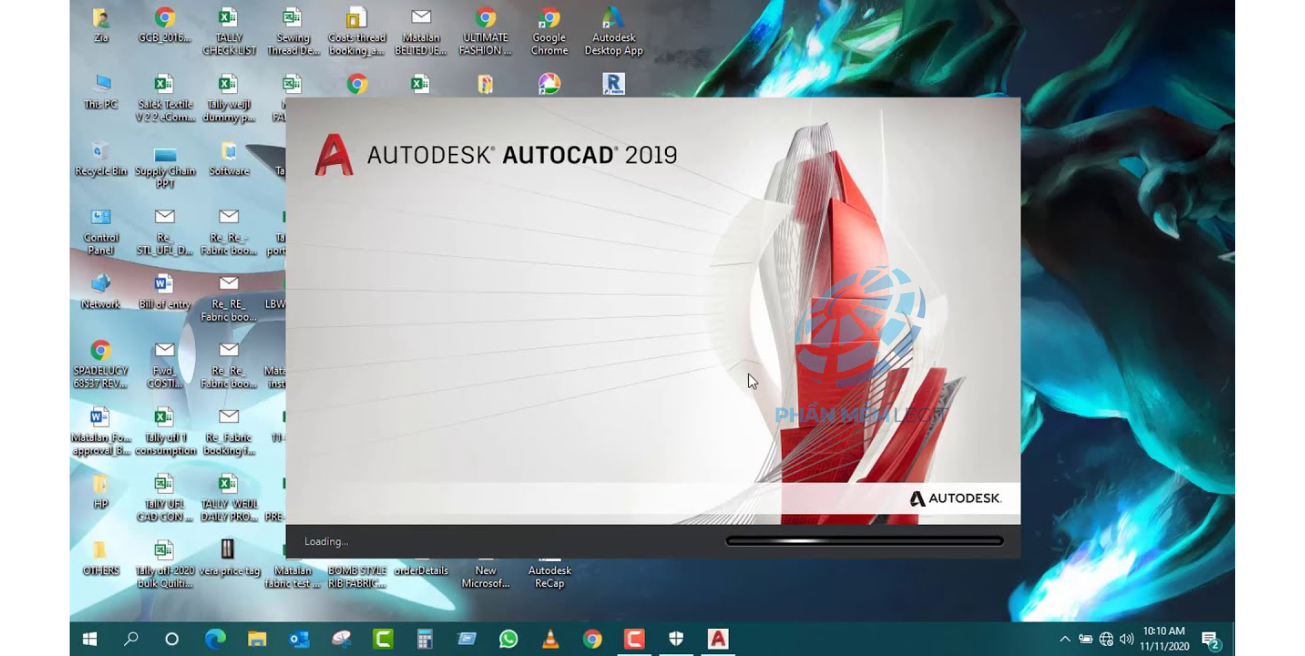Open Windows Security shield on taskbar

point(676,639)
